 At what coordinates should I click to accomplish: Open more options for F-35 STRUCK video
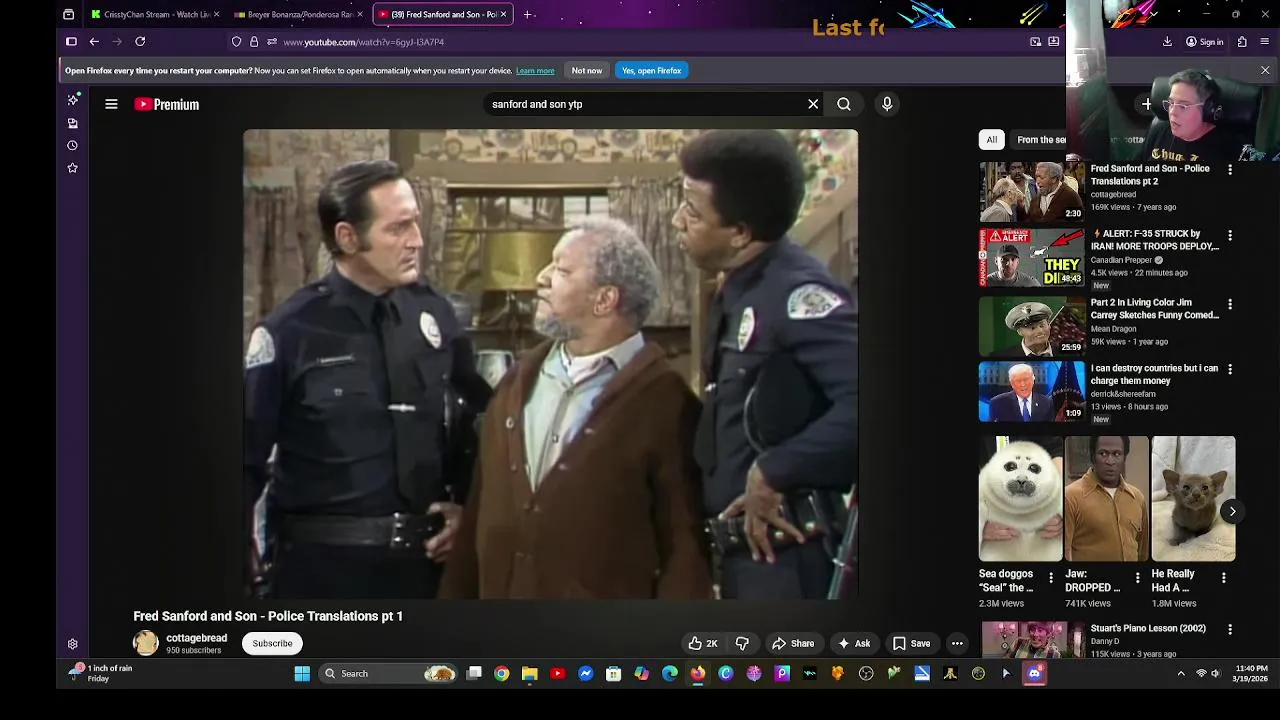1230,235
